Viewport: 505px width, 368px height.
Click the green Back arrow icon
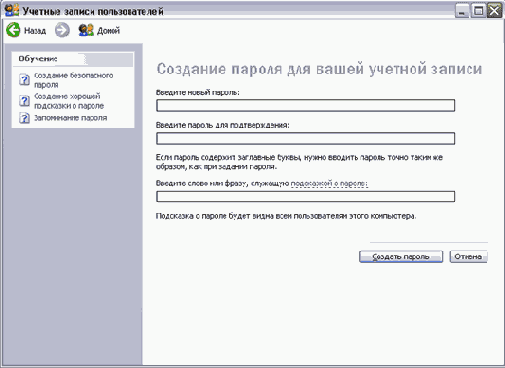[13, 30]
